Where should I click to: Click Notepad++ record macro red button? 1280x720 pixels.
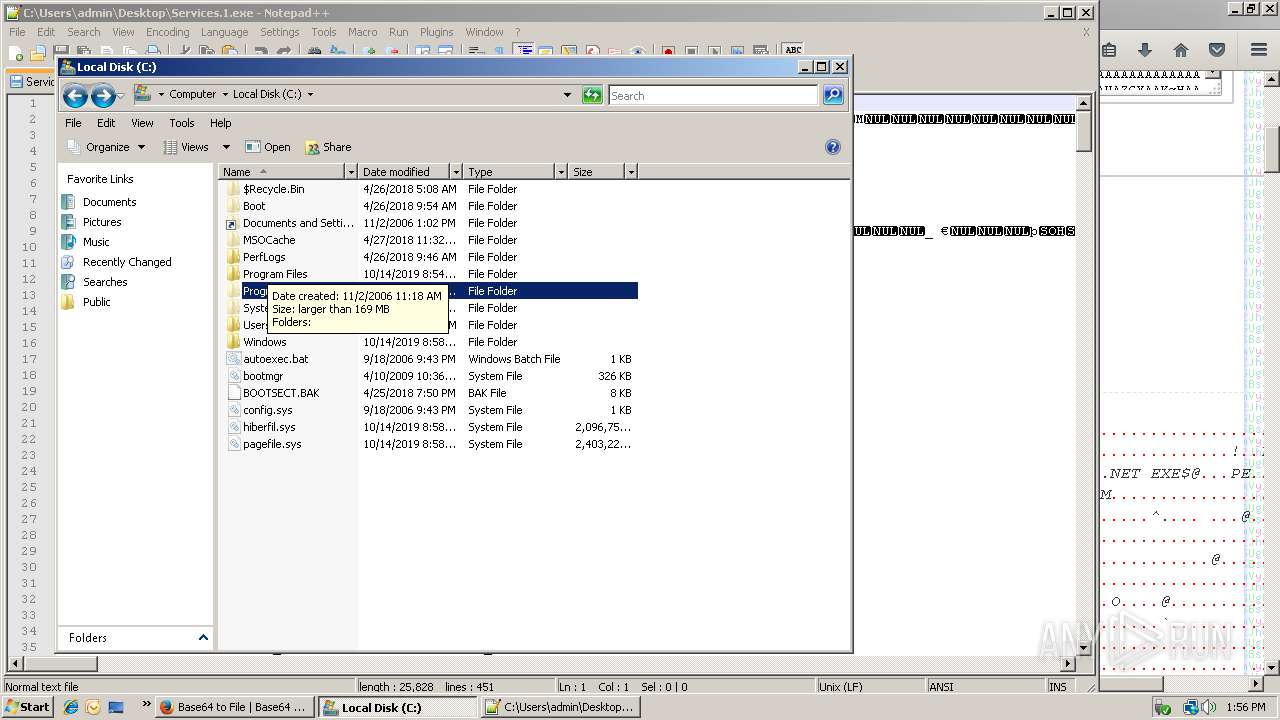[x=668, y=52]
